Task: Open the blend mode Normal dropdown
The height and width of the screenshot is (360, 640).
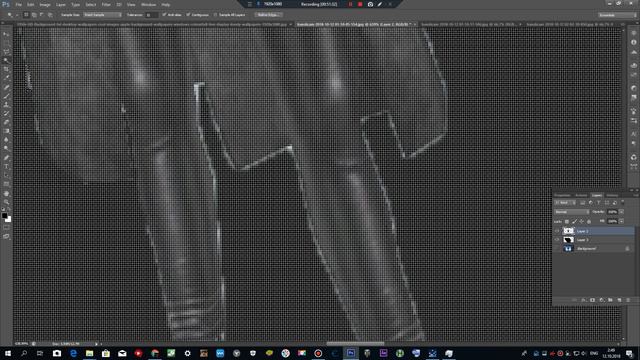Action: pos(571,212)
